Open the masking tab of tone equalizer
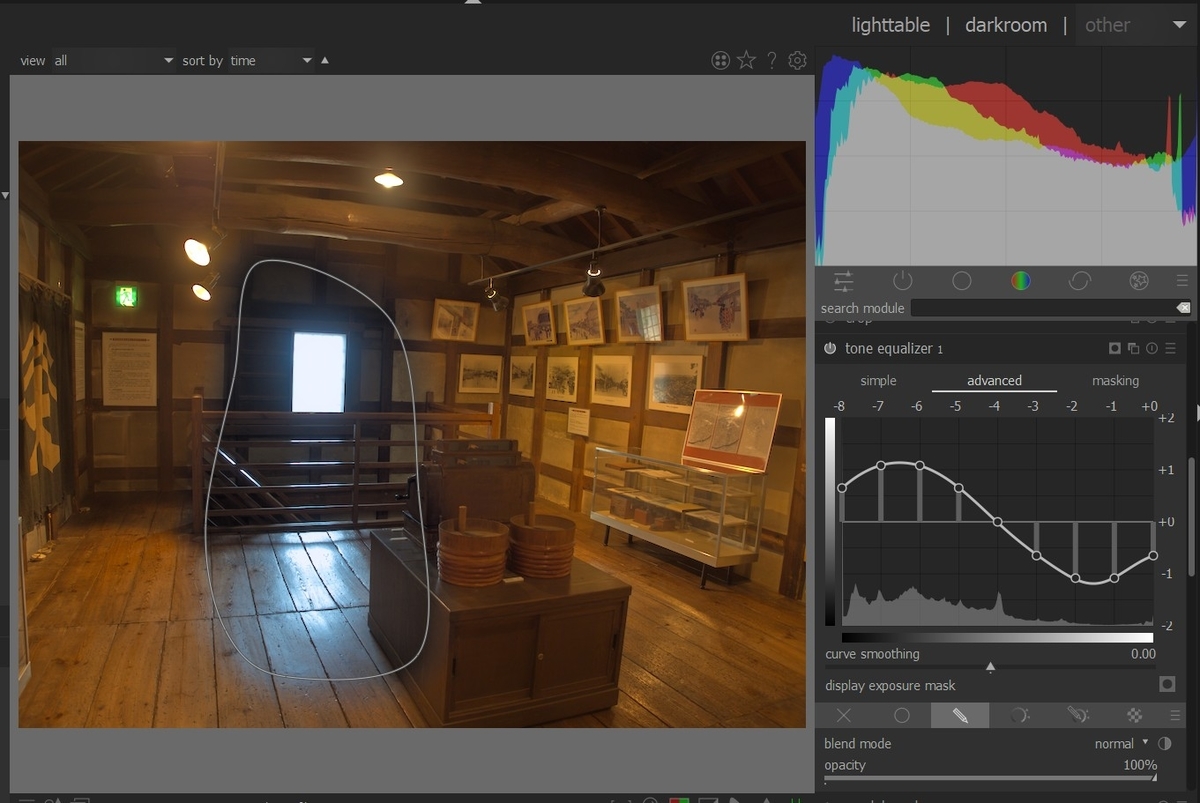This screenshot has height=803, width=1200. tap(1115, 381)
